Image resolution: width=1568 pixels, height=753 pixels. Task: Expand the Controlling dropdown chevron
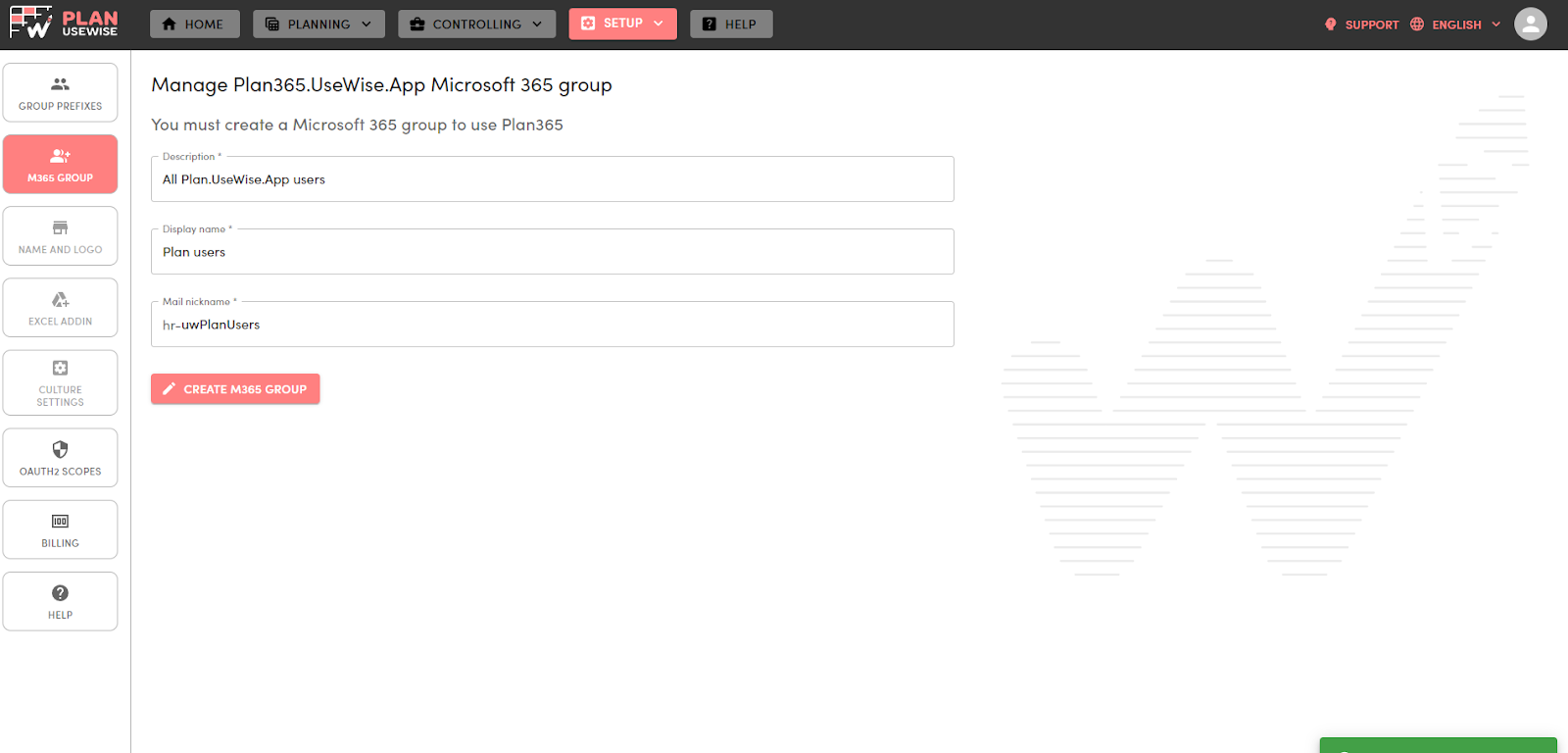[x=537, y=25]
